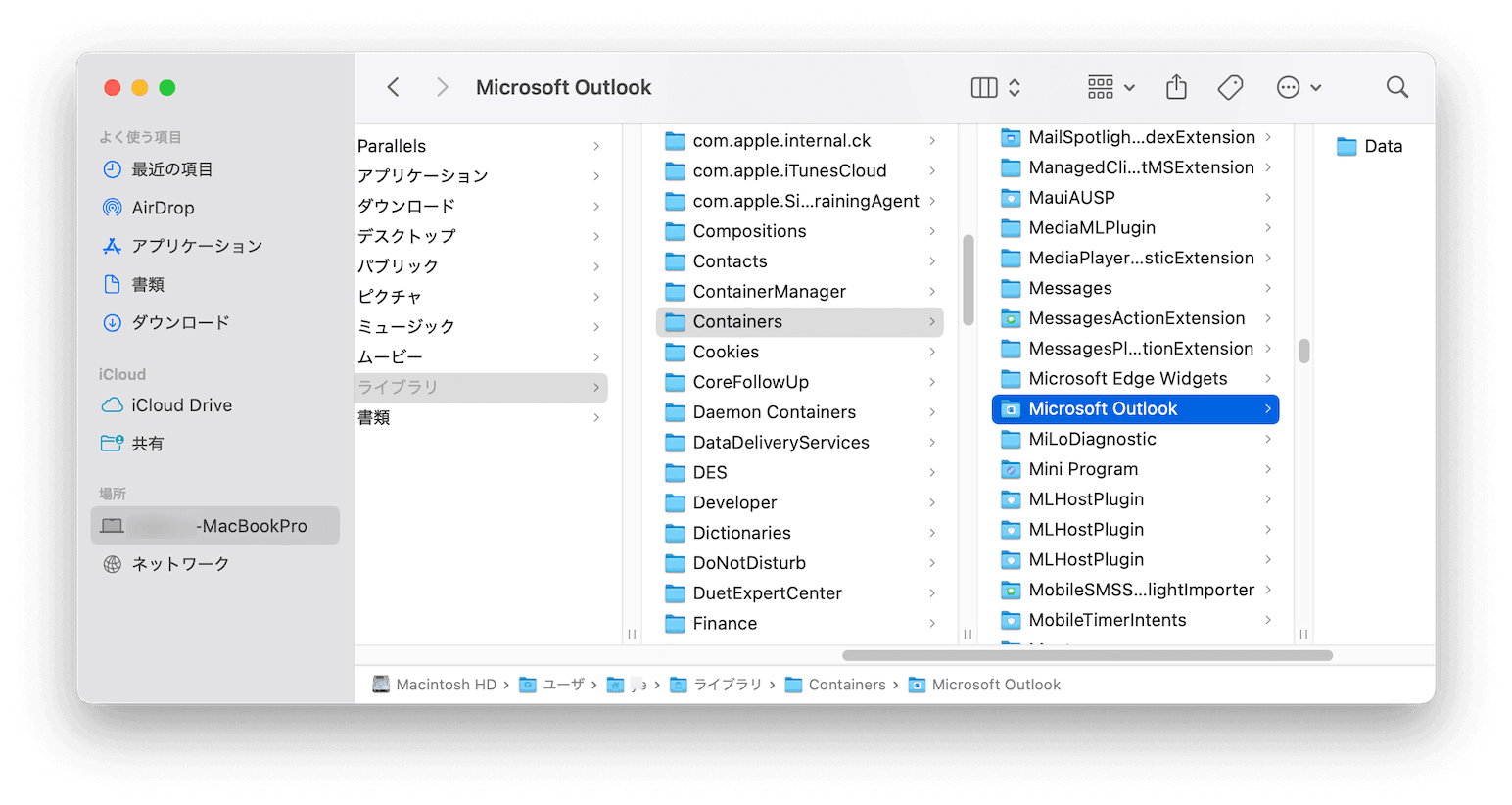Select the Finance folder
The image size is (1512, 805).
800,624
